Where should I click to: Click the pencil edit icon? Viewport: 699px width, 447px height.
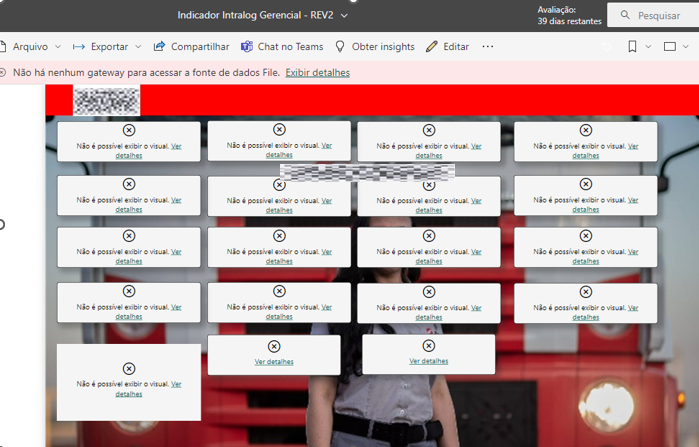pyautogui.click(x=432, y=47)
